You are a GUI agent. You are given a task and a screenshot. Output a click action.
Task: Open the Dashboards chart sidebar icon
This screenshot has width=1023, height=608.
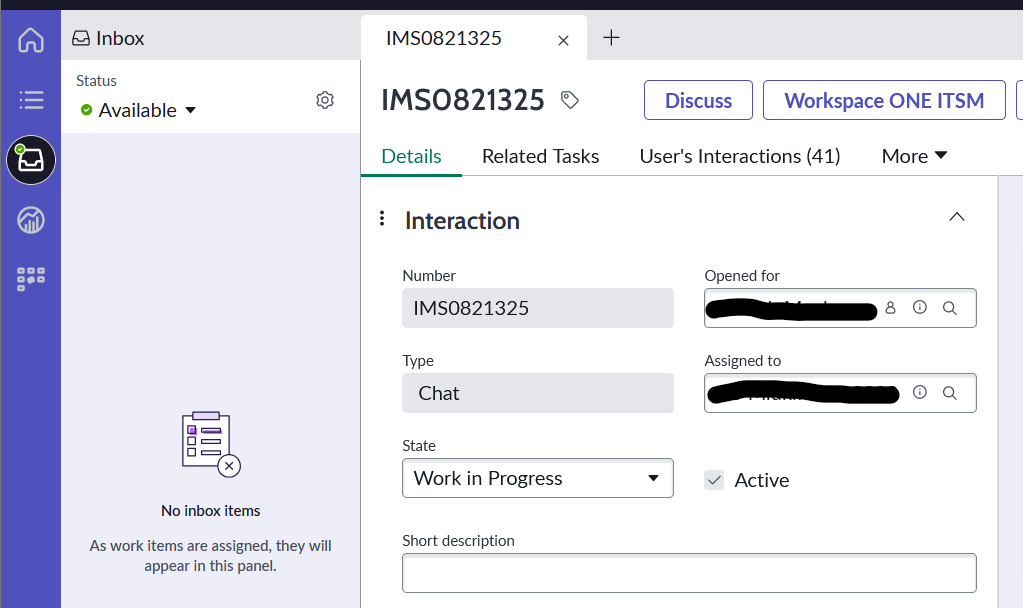pyautogui.click(x=31, y=220)
